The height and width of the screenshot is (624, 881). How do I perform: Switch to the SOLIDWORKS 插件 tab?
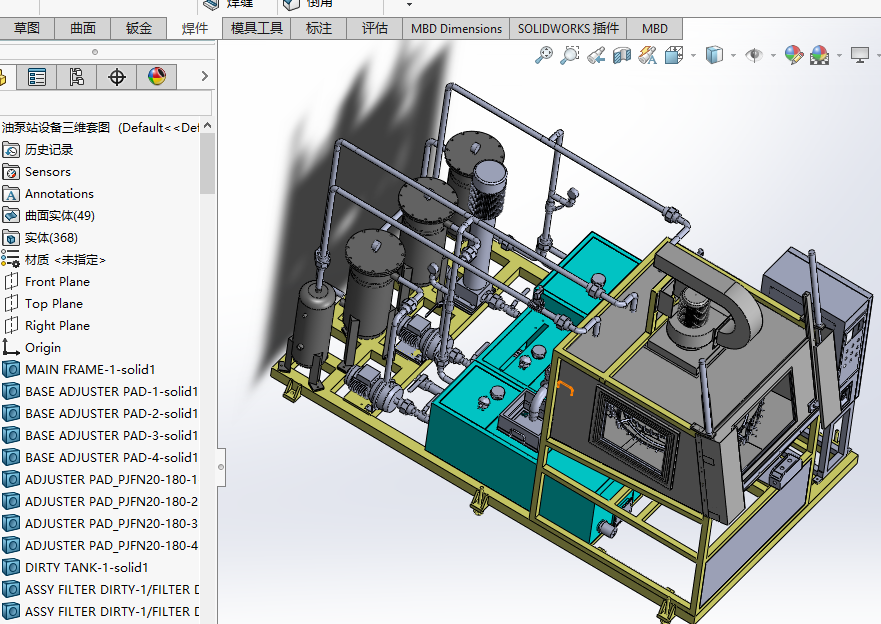[x=568, y=29]
